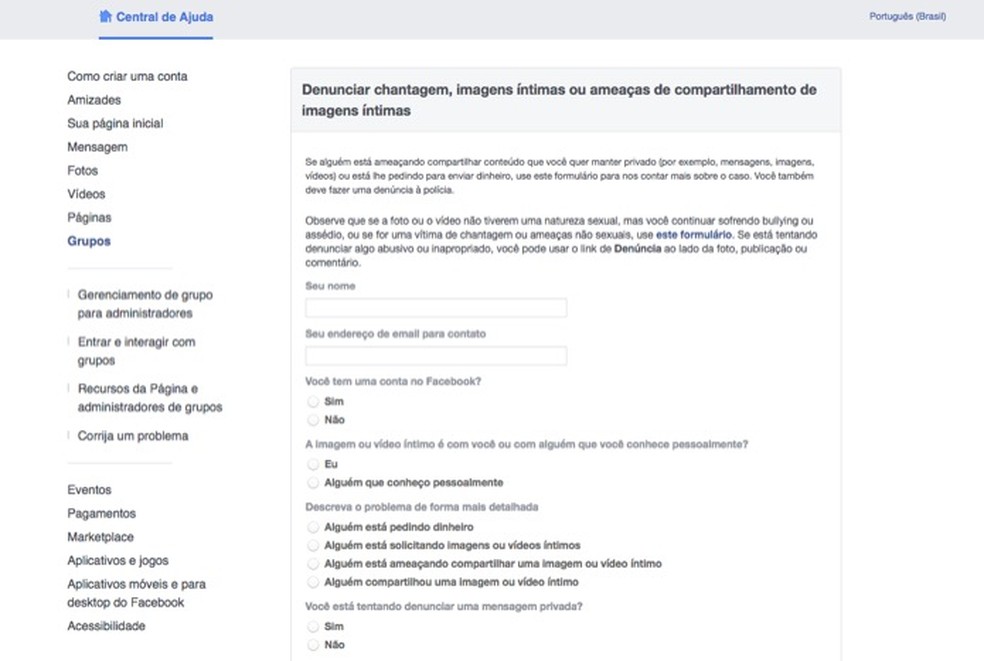The image size is (984, 661).
Task: Select the Não radio for having a Facebook account
Action: click(313, 420)
